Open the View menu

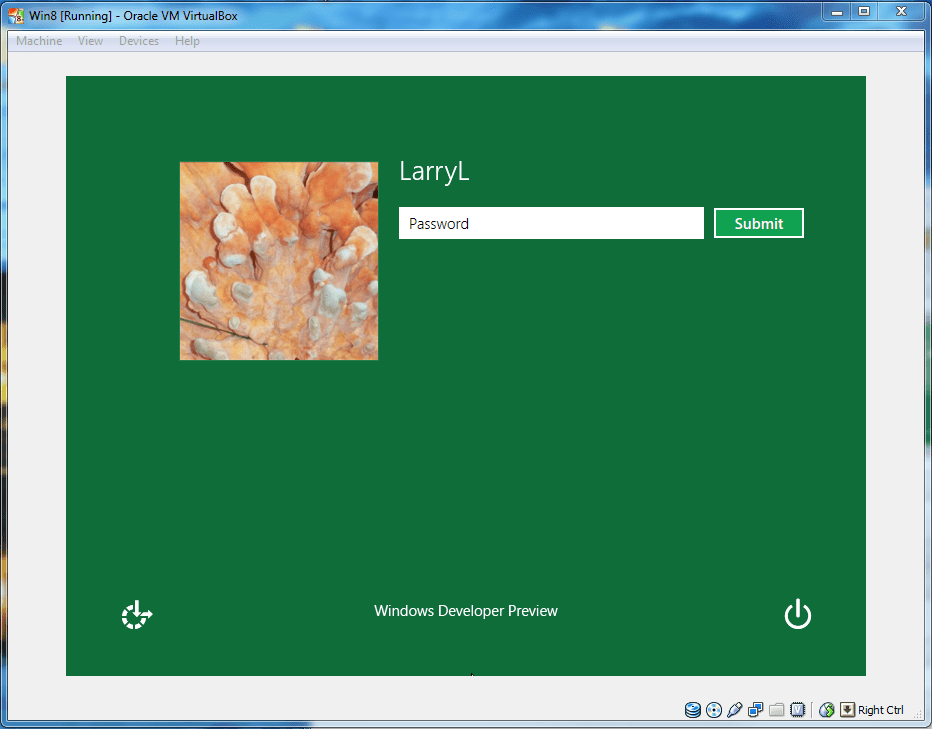point(90,40)
